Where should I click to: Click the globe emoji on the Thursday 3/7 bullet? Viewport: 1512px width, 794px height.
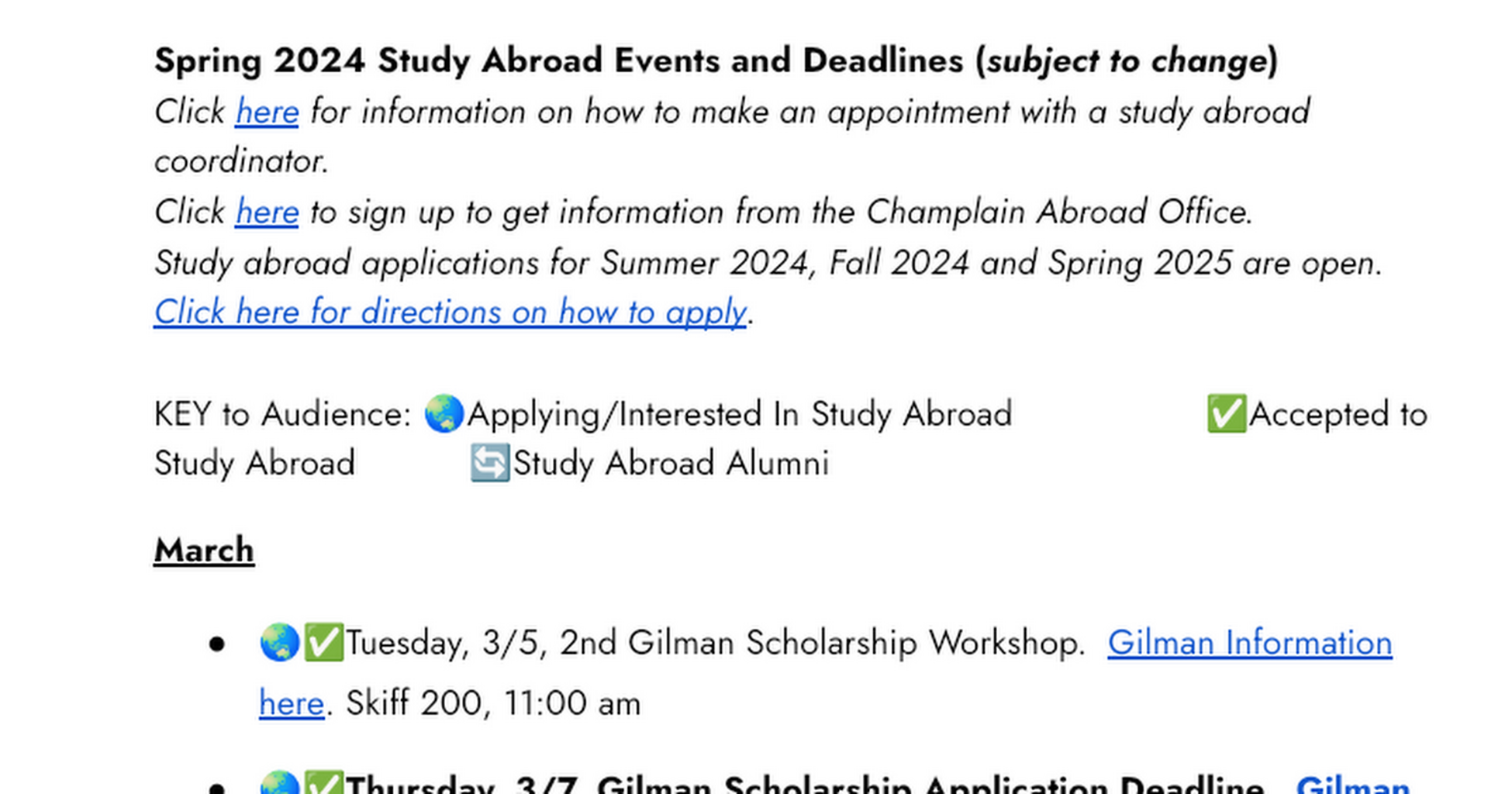[x=280, y=783]
